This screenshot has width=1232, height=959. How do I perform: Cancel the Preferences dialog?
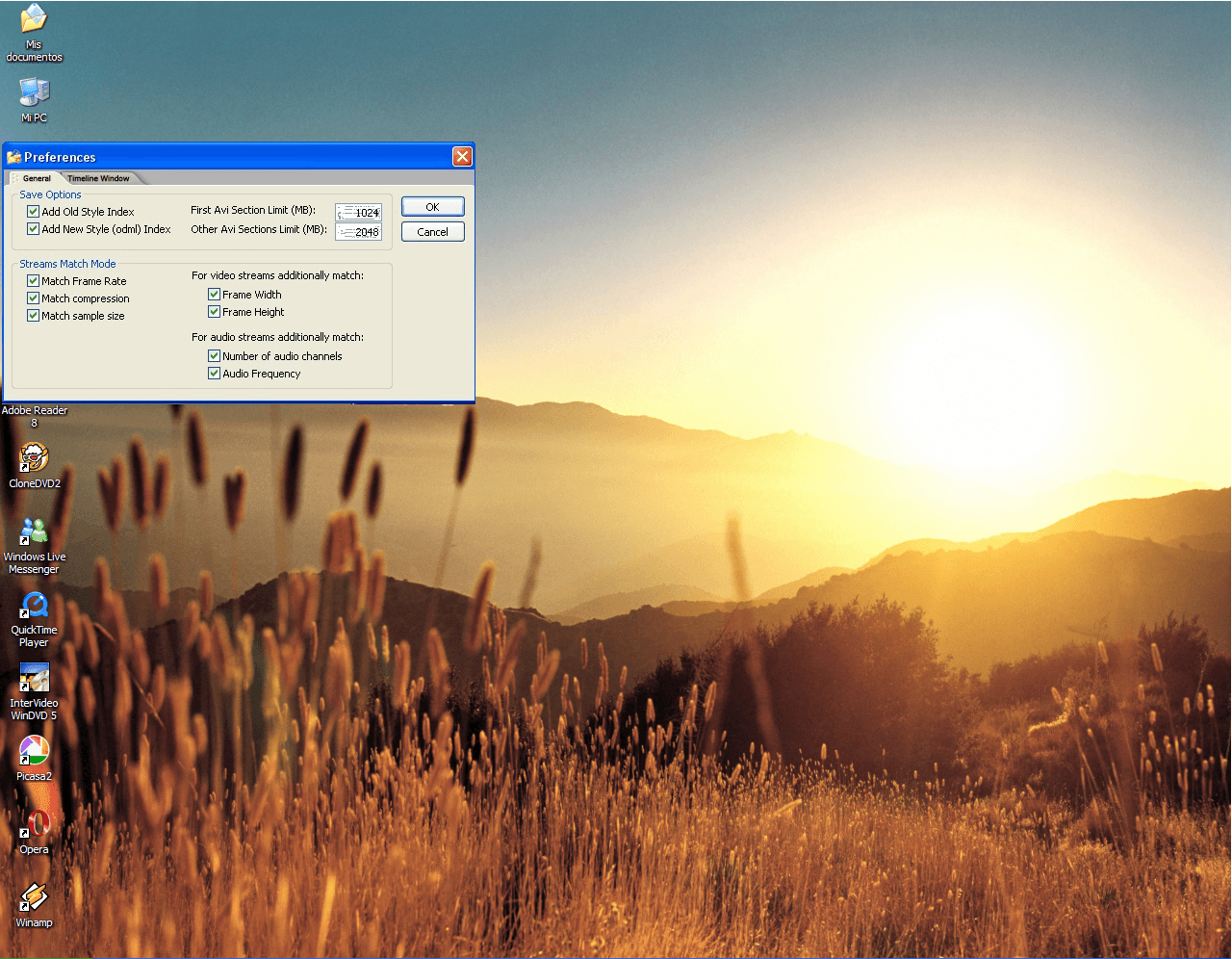point(432,231)
